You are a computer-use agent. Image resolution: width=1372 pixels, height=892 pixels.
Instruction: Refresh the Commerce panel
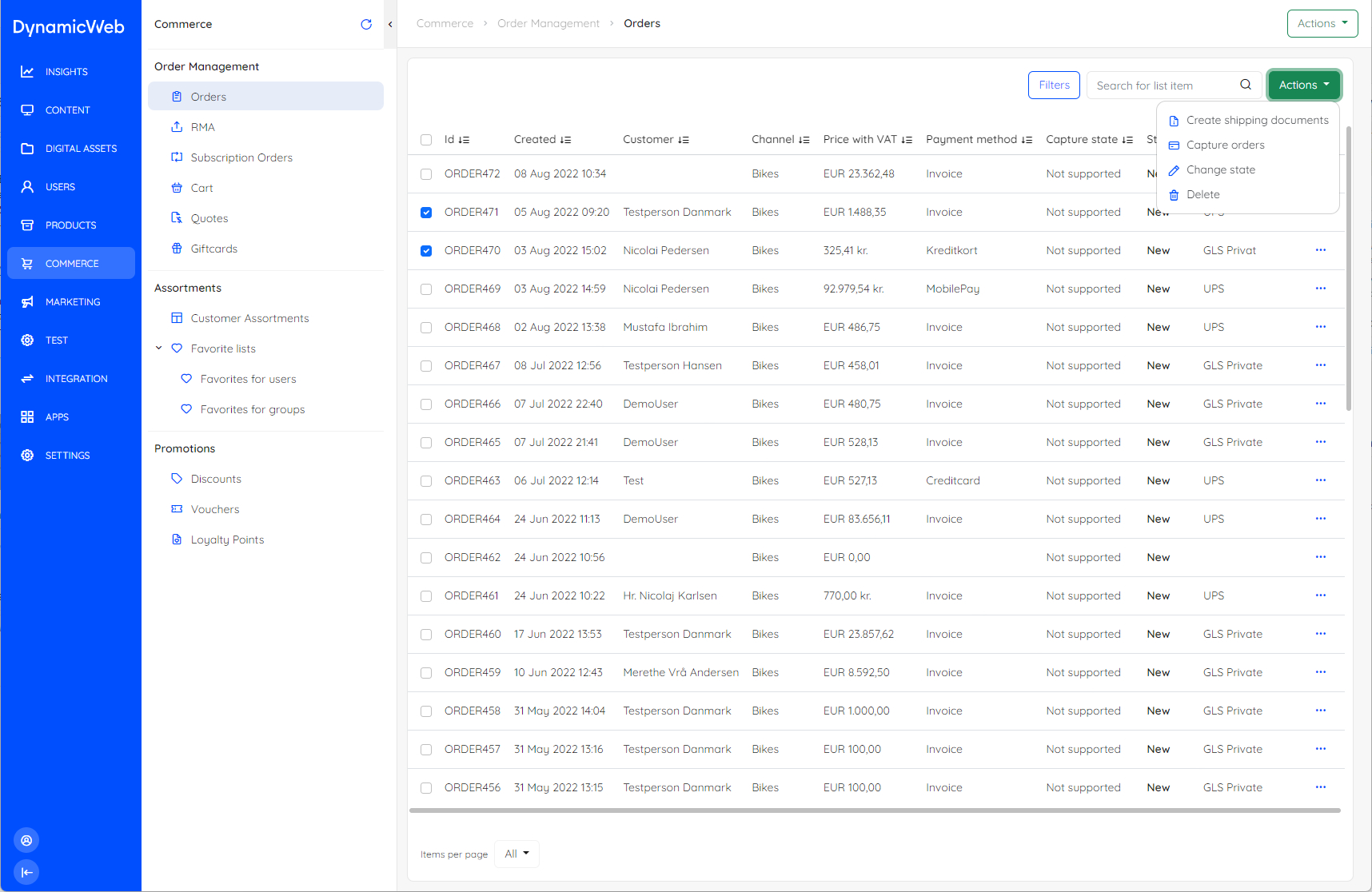click(366, 24)
